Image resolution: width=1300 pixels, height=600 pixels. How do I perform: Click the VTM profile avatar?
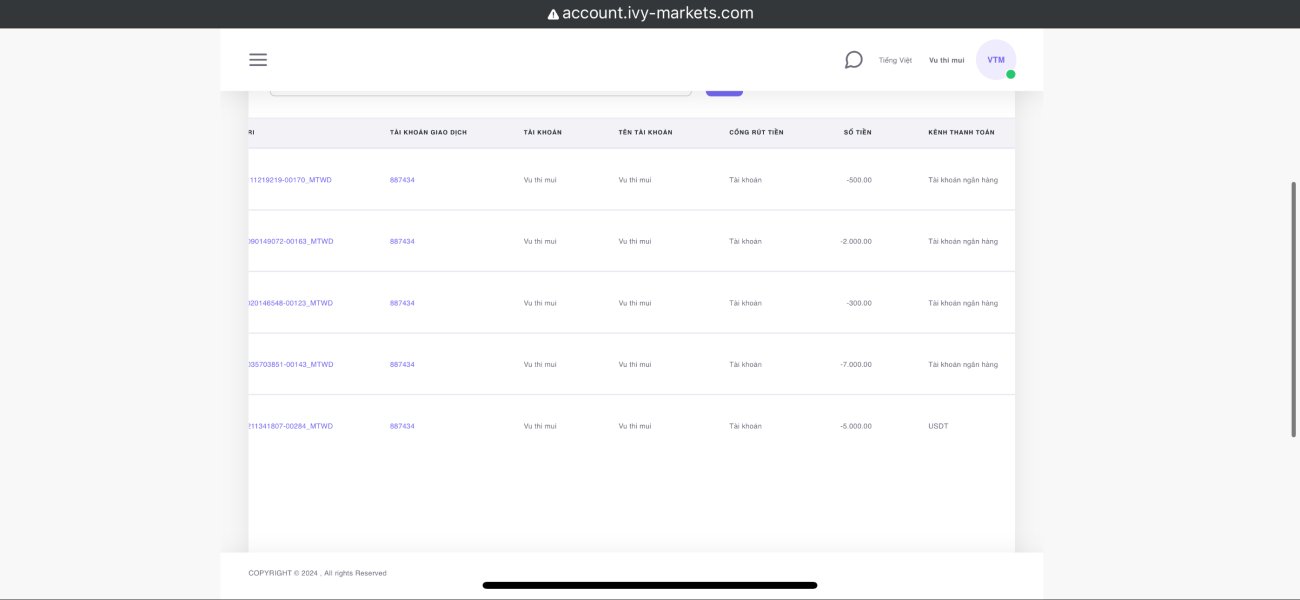[x=996, y=60]
